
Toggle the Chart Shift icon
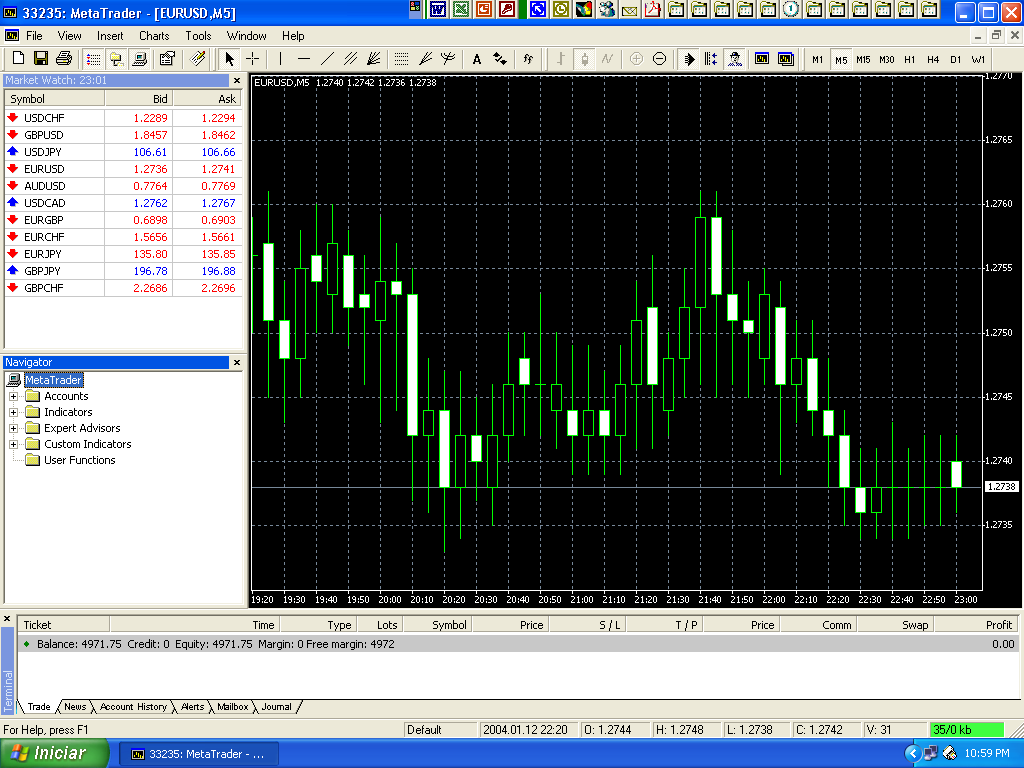711,59
